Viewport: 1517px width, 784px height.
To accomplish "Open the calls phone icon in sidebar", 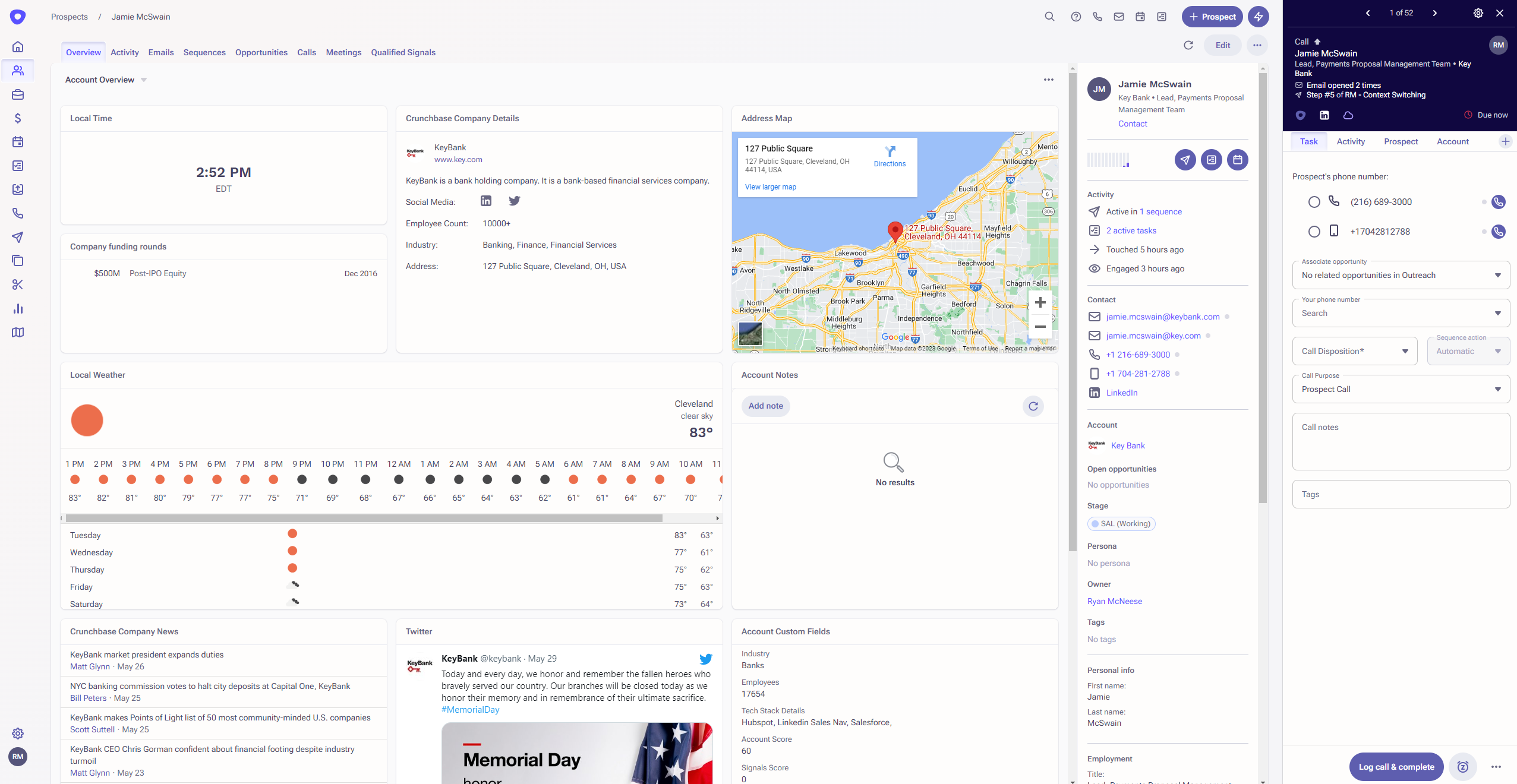I will coord(18,213).
